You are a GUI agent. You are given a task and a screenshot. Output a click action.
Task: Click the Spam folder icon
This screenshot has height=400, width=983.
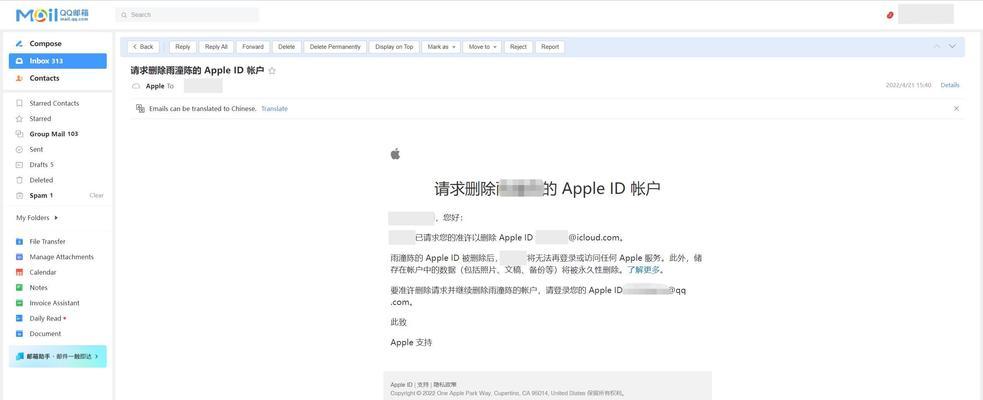tap(19, 196)
